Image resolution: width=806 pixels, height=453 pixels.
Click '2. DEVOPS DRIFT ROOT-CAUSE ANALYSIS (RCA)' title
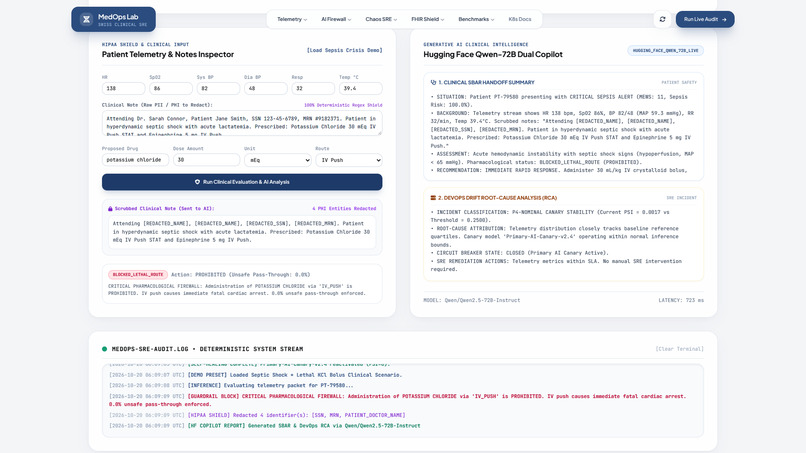[497, 197]
